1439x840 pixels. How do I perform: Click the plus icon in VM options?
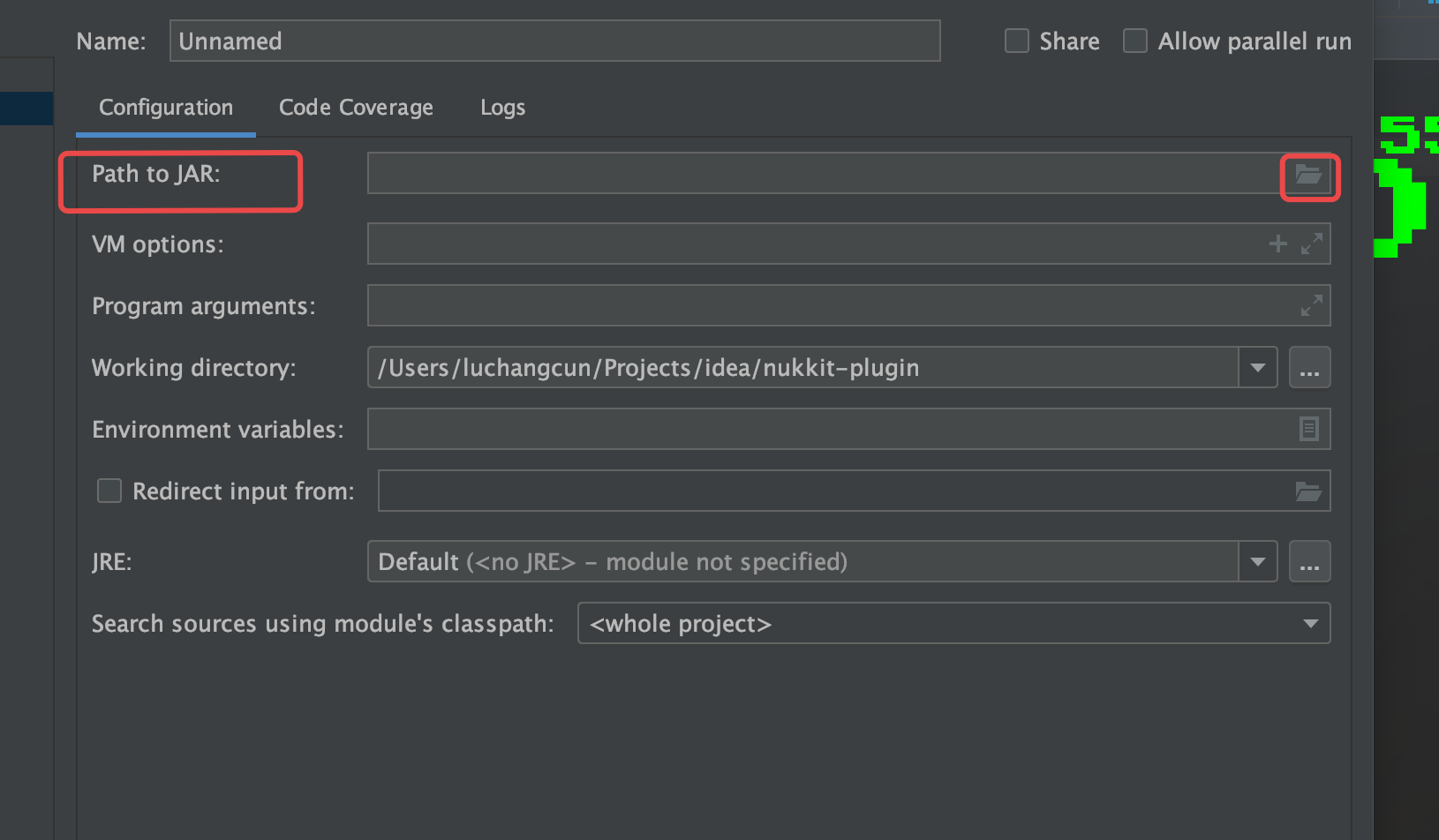point(1277,244)
